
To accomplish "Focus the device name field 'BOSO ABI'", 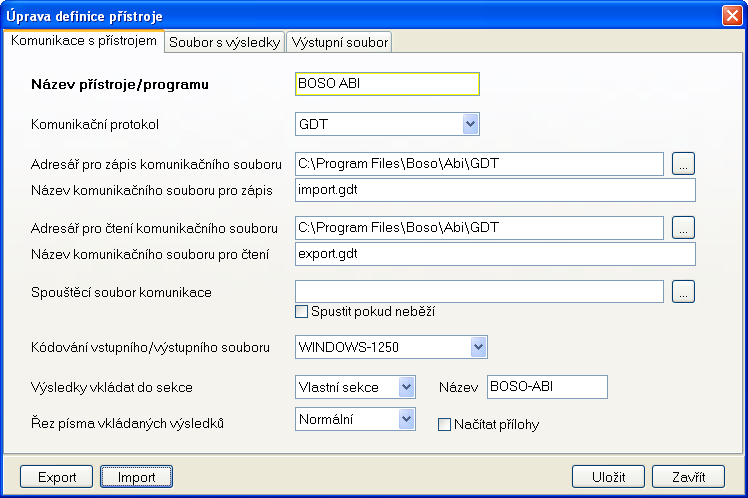I will pyautogui.click(x=388, y=84).
